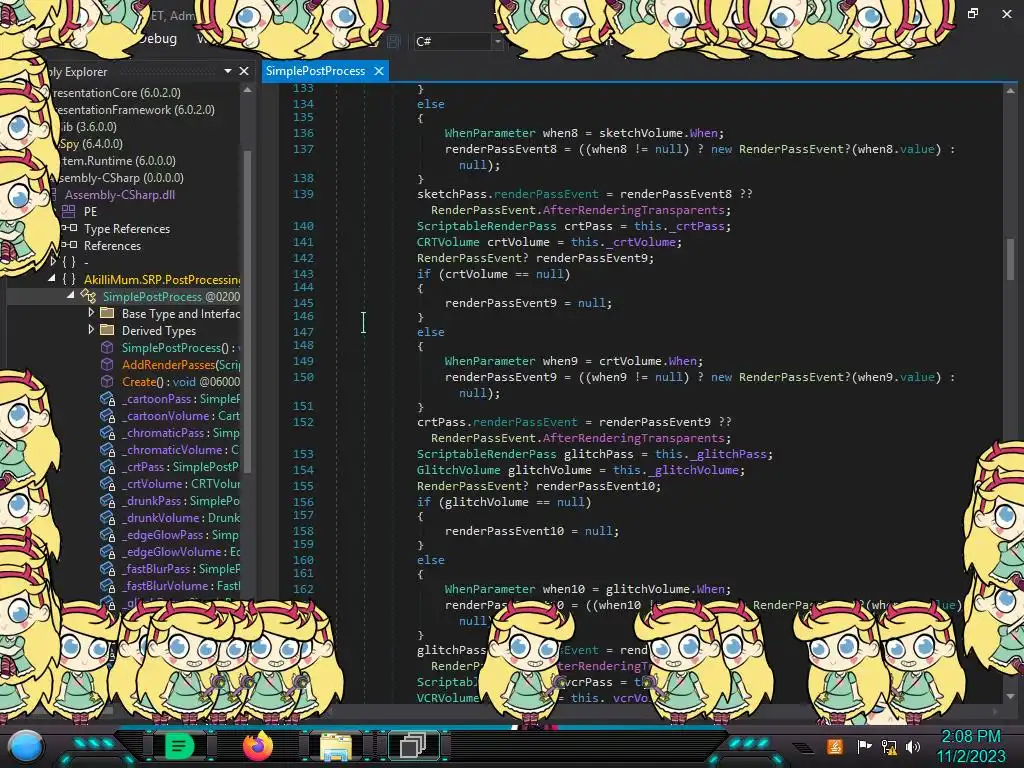Click the _drunkVolume field icon
Viewport: 1024px width, 768px height.
[x=108, y=518]
